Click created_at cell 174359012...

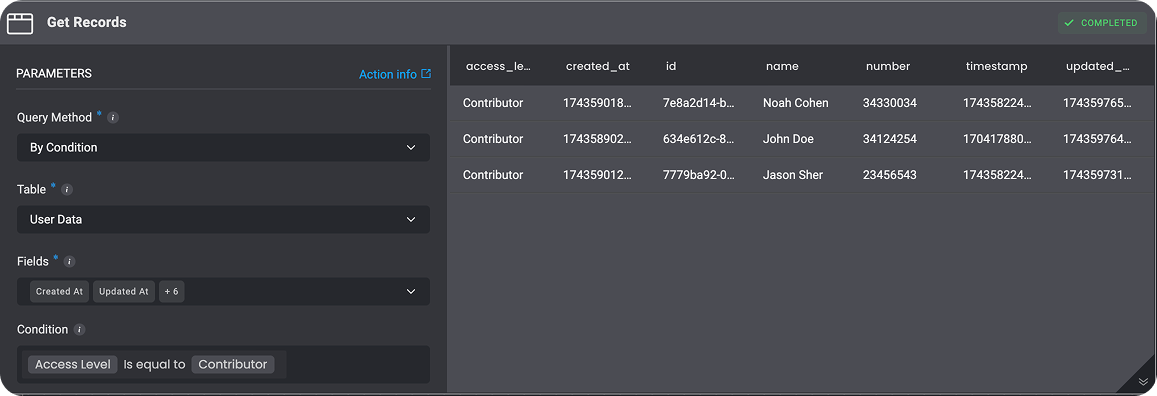coord(598,176)
